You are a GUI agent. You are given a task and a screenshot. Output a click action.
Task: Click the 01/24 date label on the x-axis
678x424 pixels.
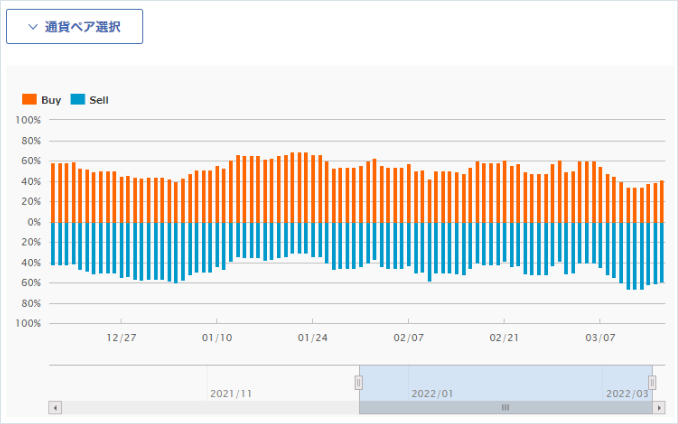(313, 338)
